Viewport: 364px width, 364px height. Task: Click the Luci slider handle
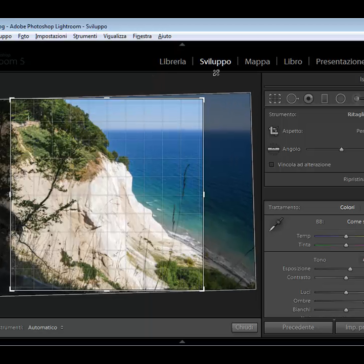point(346,292)
